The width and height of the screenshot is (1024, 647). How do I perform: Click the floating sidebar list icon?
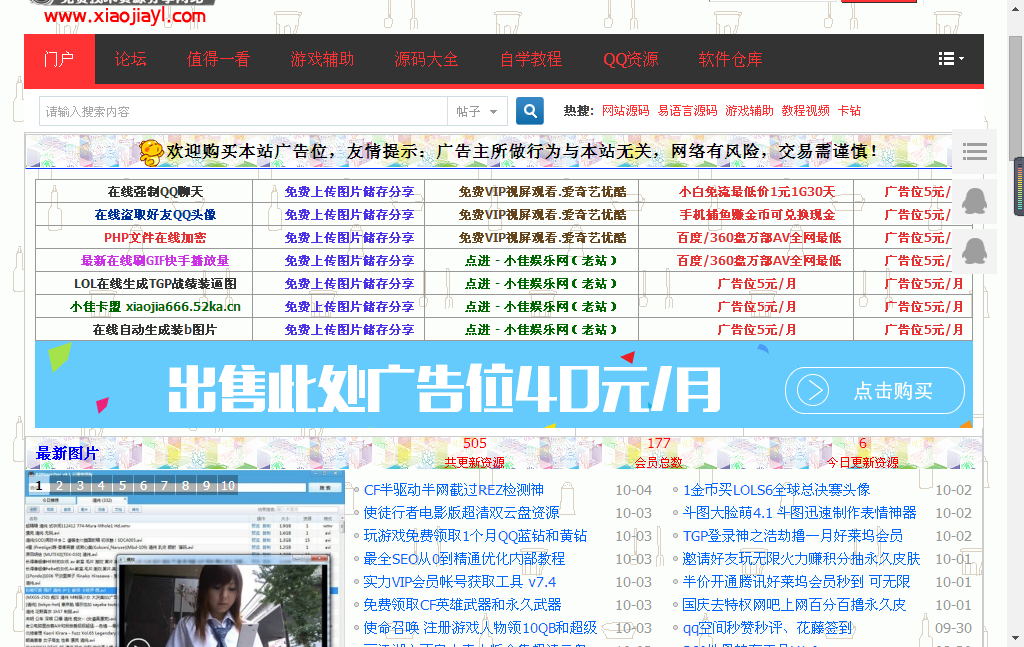tap(974, 151)
